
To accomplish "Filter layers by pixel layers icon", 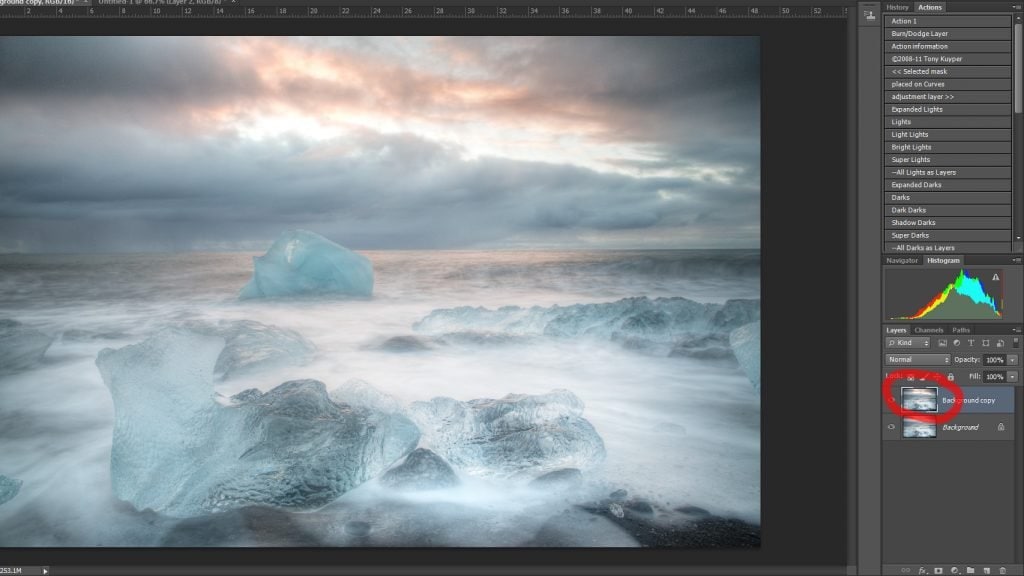I will [942, 343].
